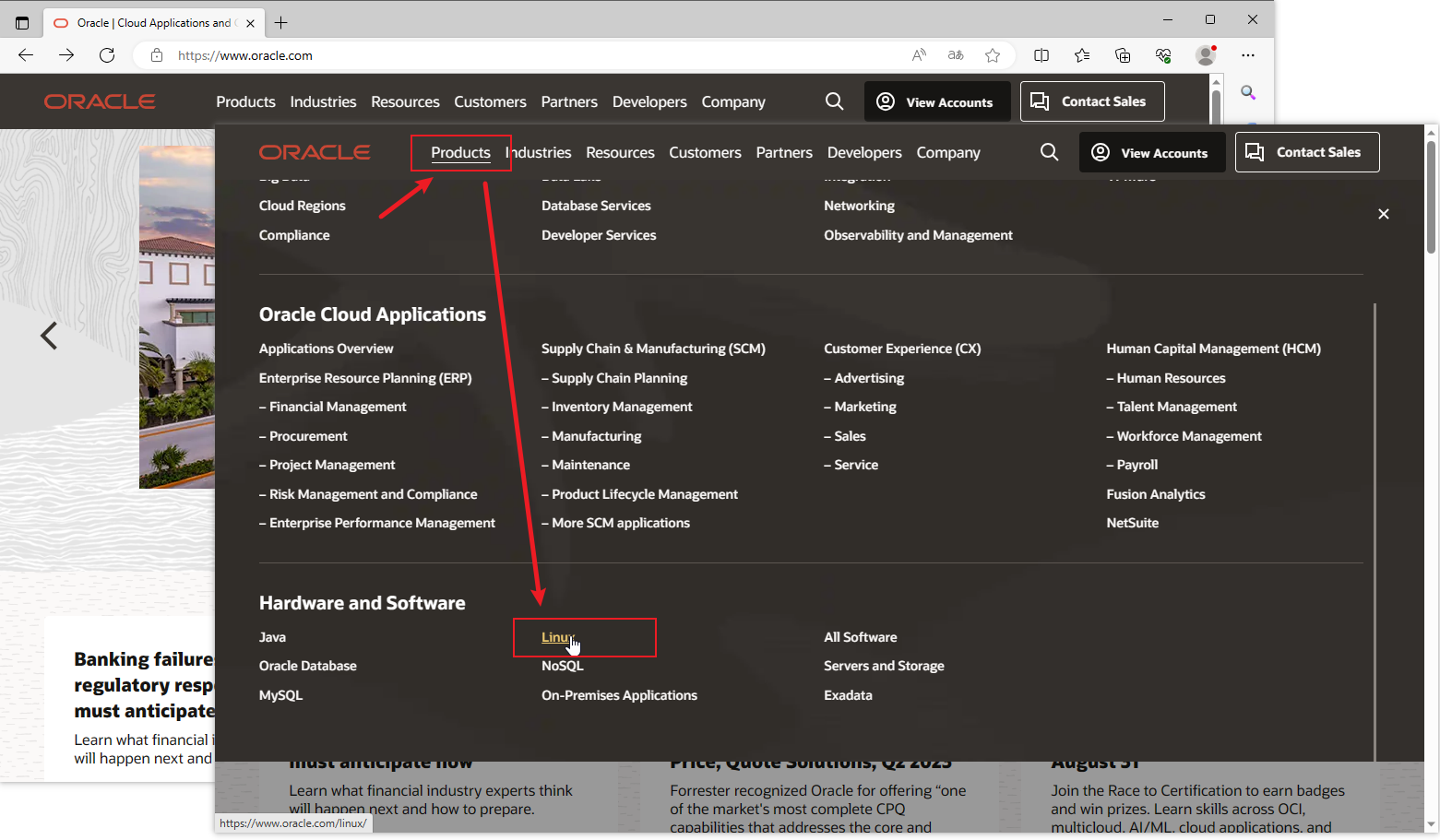
Task: Go back with the browser back arrow
Action: pos(26,55)
